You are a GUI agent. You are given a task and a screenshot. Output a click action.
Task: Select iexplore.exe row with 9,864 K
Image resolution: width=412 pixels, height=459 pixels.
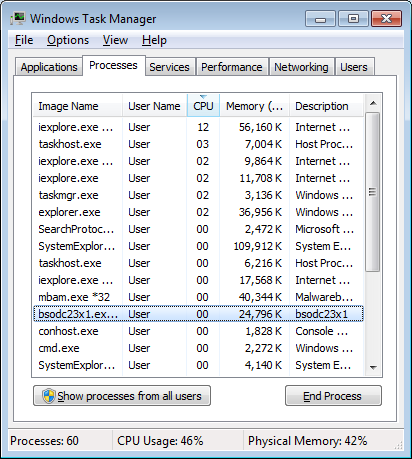point(198,161)
